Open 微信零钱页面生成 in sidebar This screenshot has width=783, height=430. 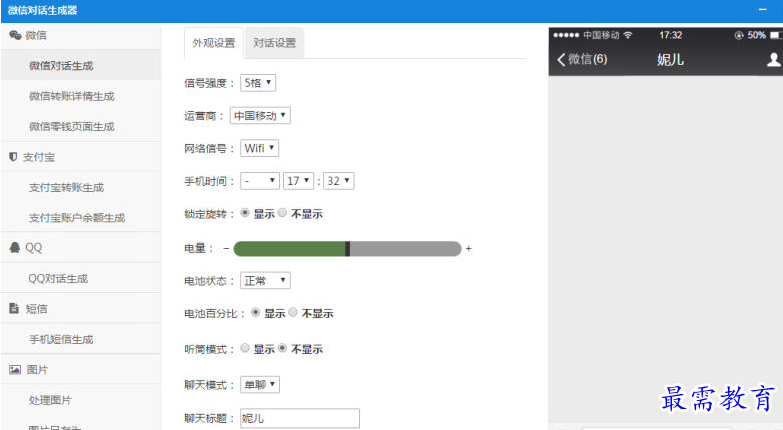click(x=71, y=126)
